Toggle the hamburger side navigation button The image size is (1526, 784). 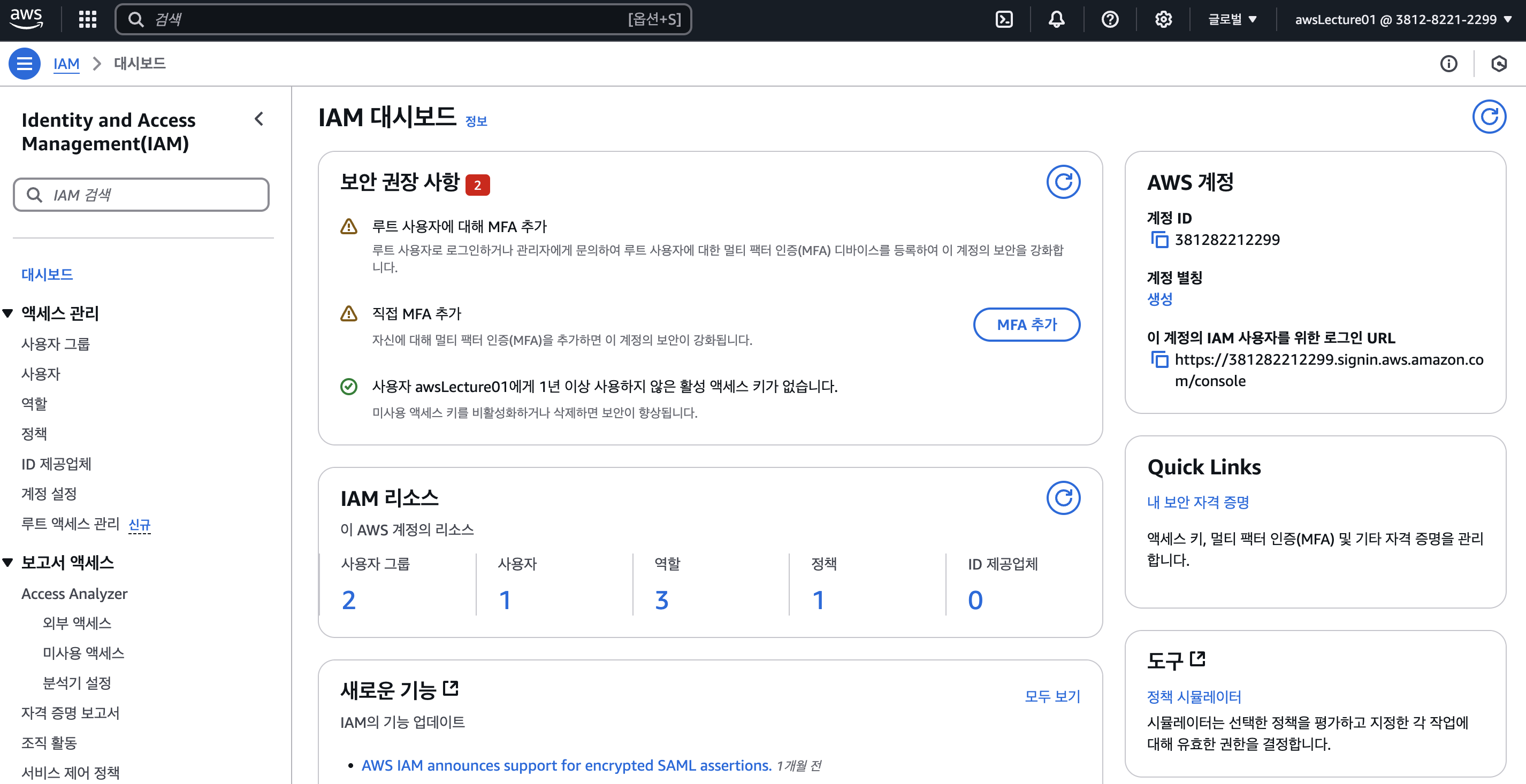tap(24, 63)
